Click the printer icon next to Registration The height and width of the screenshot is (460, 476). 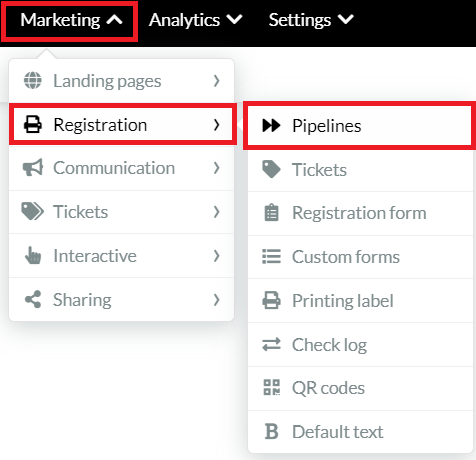pos(33,125)
